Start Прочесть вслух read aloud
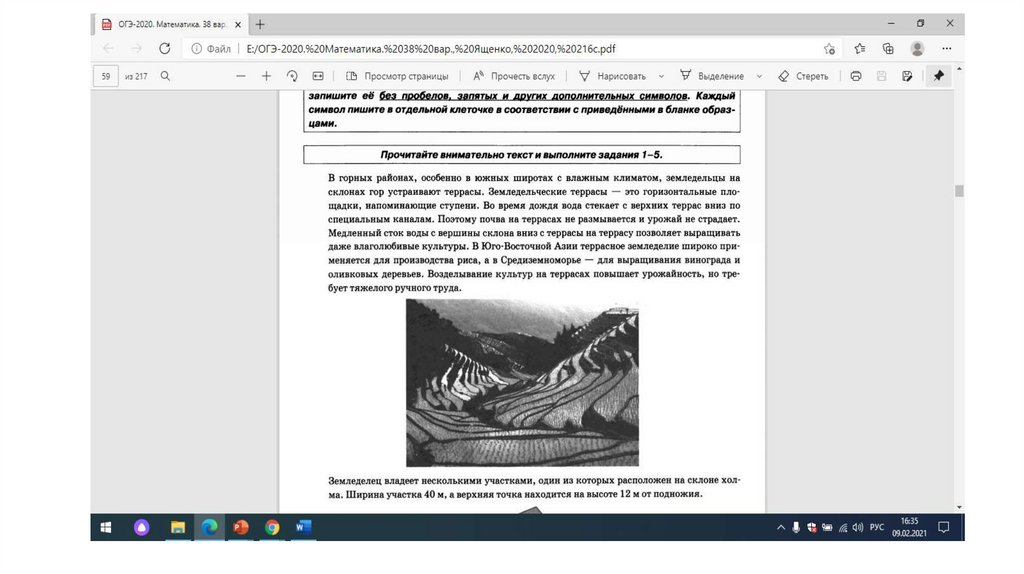The width and height of the screenshot is (1024, 574). click(514, 76)
